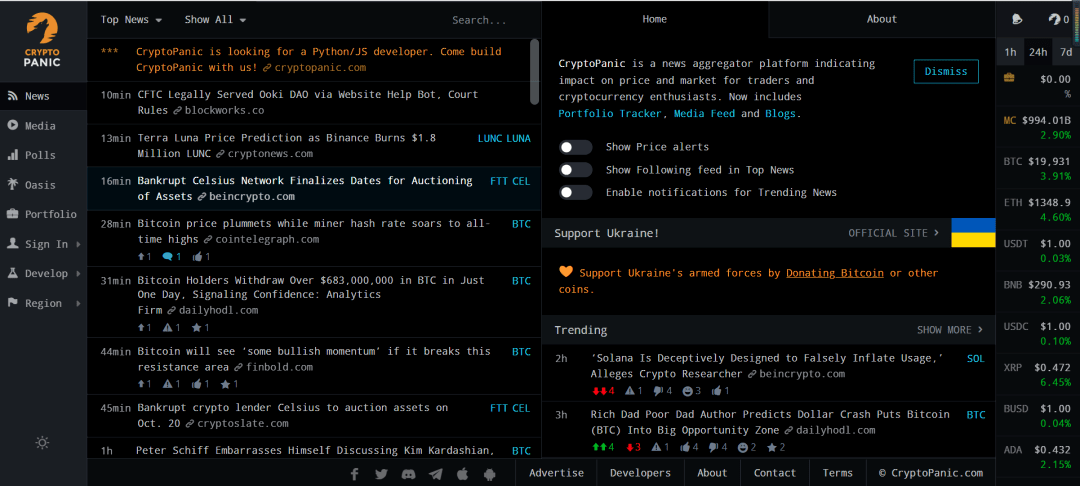
Task: Open the Top News dropdown
Action: (132, 19)
